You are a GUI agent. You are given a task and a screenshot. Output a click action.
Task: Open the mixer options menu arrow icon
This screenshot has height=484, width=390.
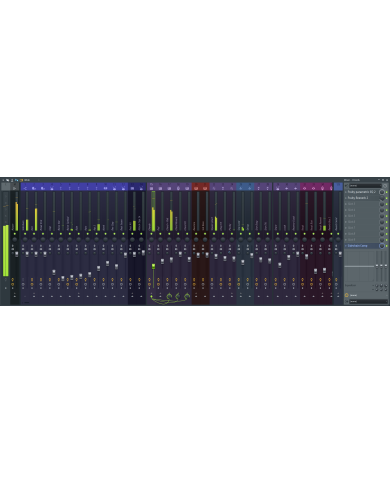3,180
